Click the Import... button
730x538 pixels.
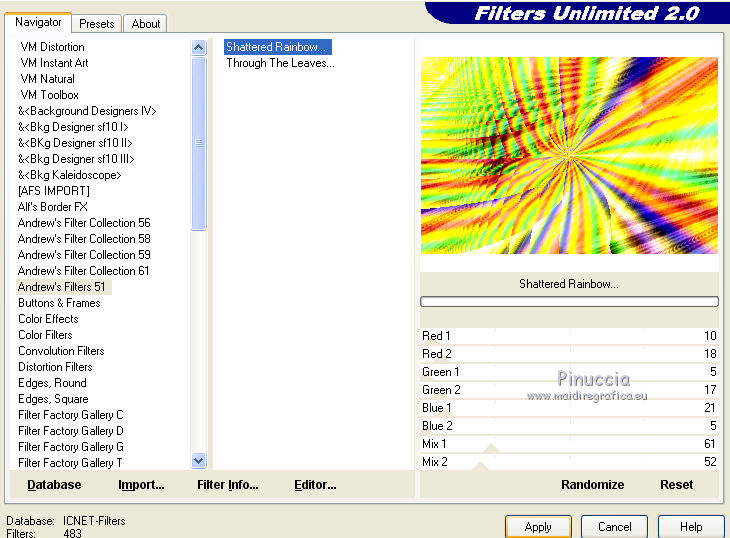click(141, 485)
